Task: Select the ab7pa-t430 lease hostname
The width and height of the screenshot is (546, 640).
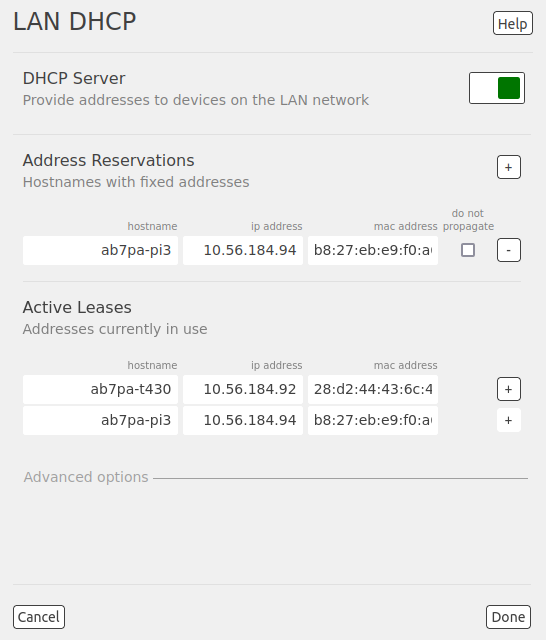Action: click(100, 389)
